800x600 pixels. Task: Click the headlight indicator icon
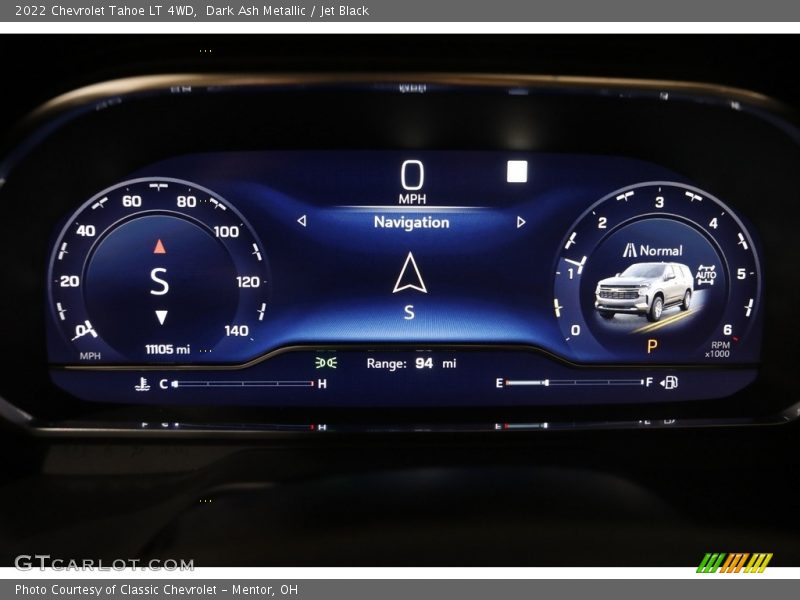point(326,363)
